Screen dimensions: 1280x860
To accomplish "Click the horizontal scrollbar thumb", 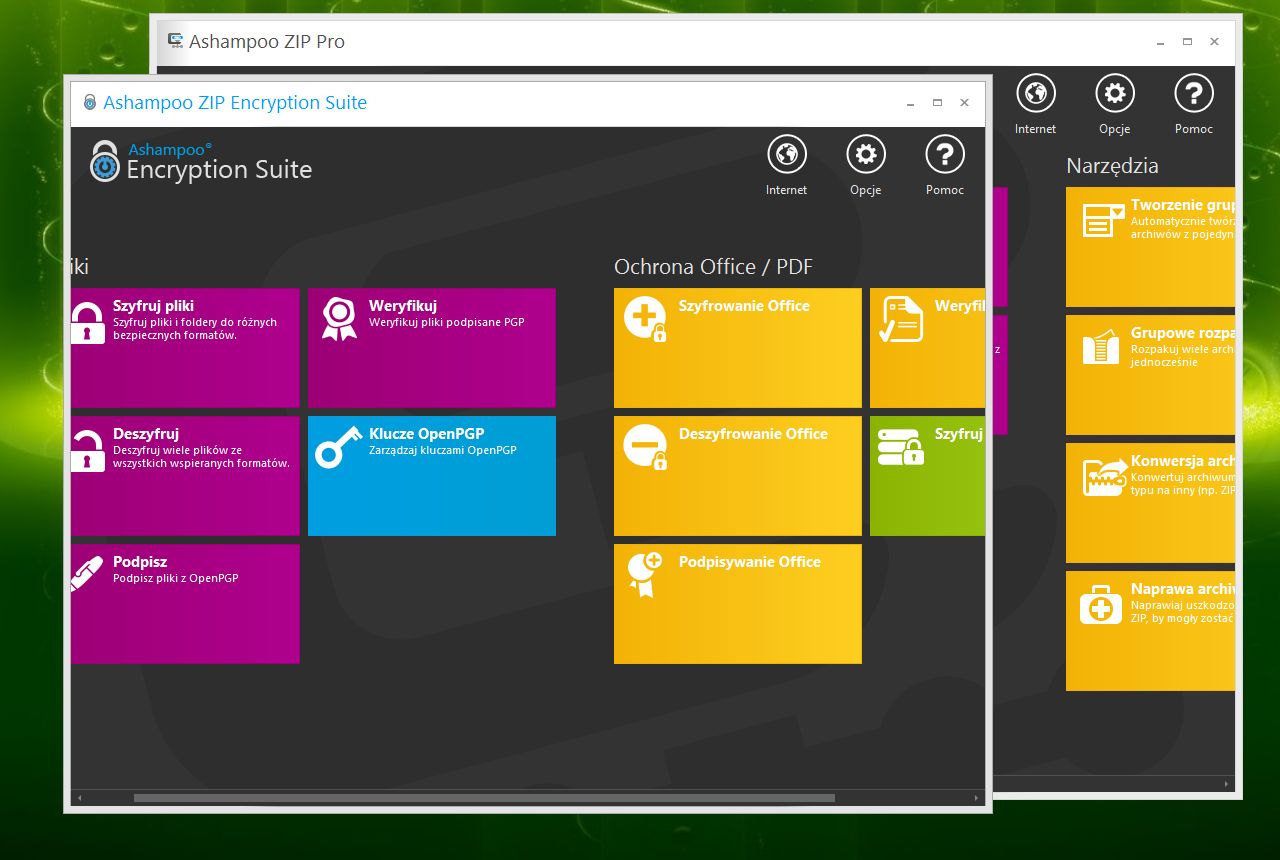I will tap(484, 798).
